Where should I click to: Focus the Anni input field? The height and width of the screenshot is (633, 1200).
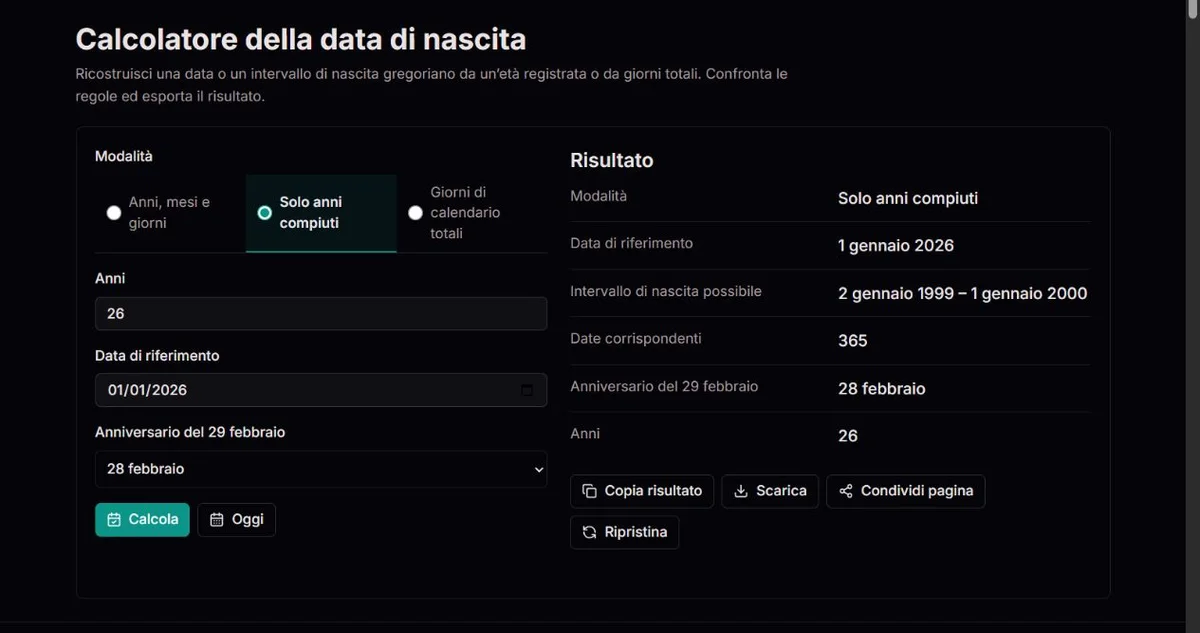pyautogui.click(x=321, y=313)
